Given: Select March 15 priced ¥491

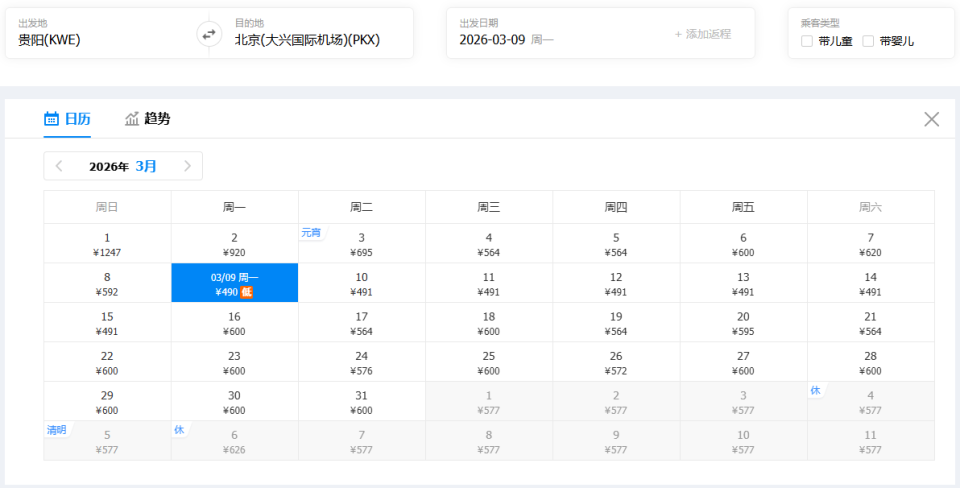Looking at the screenshot, I should (107, 323).
